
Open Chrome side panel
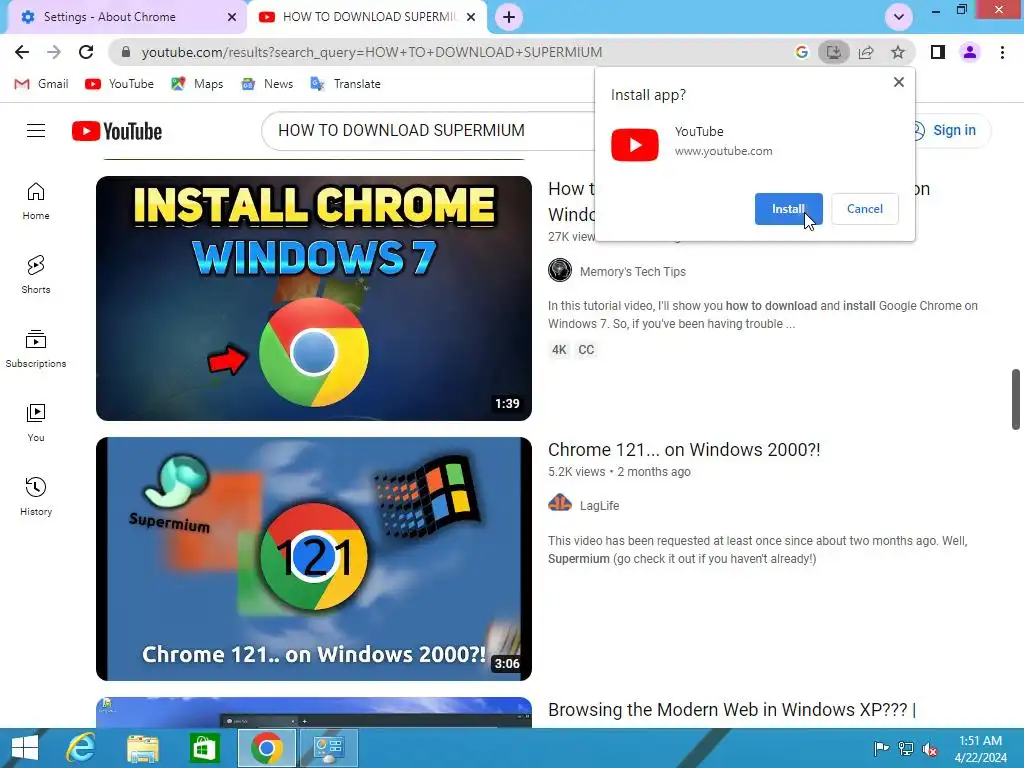938,52
